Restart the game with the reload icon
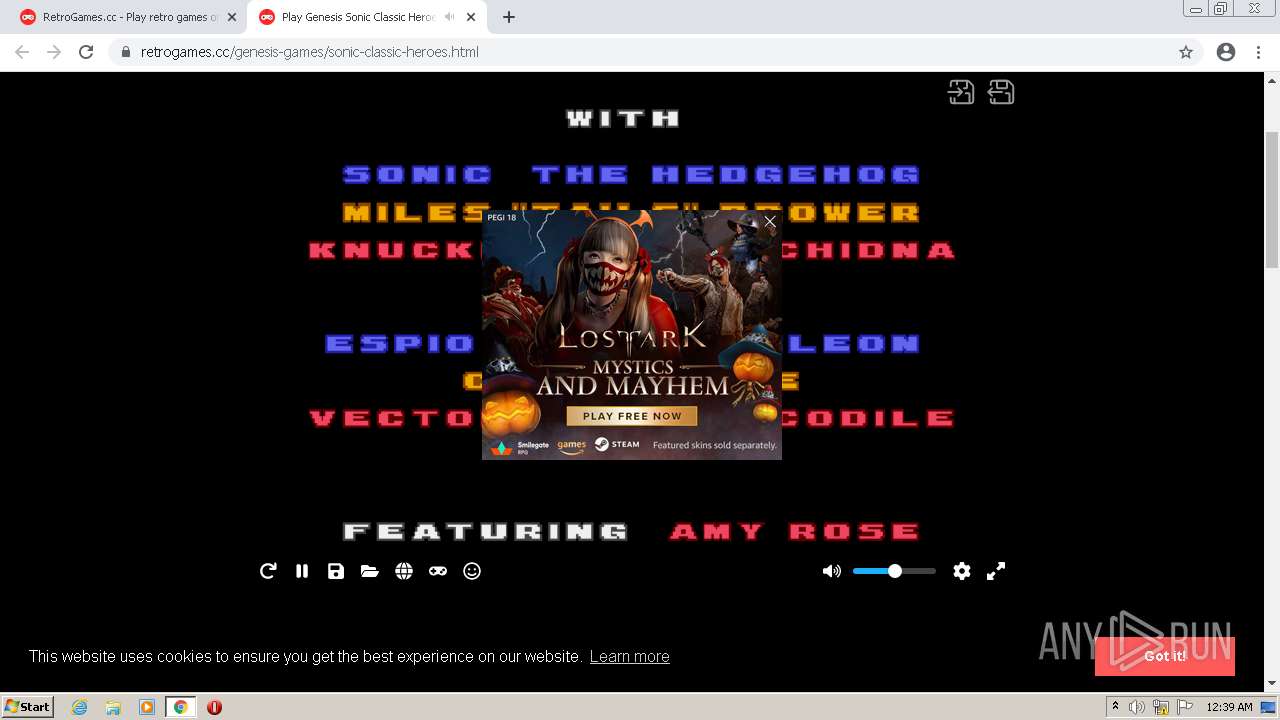This screenshot has width=1280, height=720. (x=268, y=571)
